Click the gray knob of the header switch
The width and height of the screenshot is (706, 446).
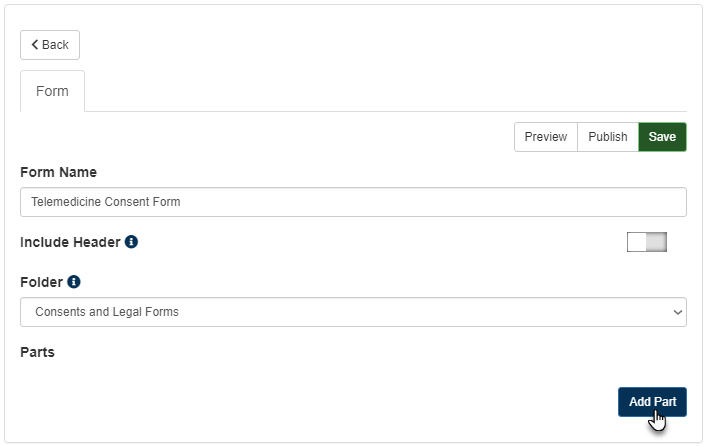656,242
